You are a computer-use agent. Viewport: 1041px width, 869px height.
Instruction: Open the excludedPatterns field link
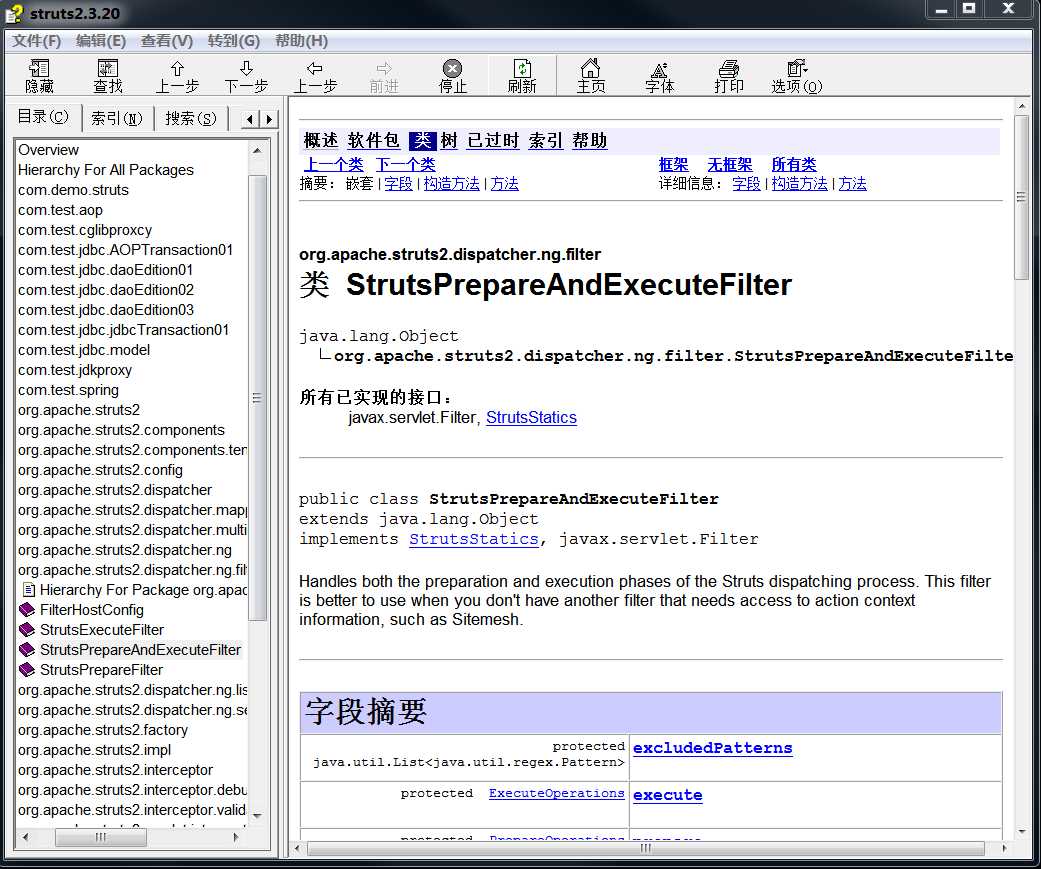pos(712,748)
